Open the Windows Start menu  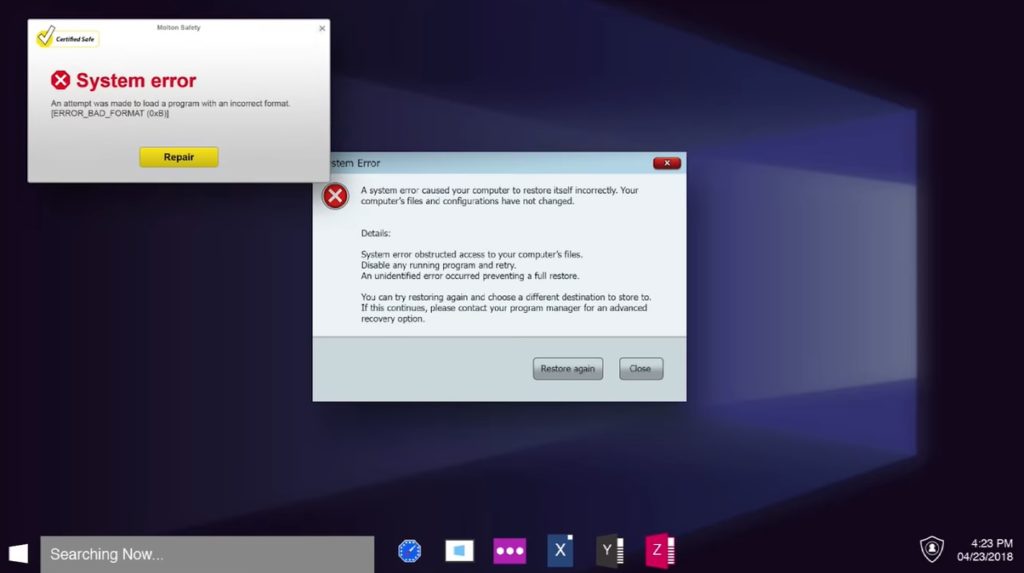pyautogui.click(x=18, y=553)
